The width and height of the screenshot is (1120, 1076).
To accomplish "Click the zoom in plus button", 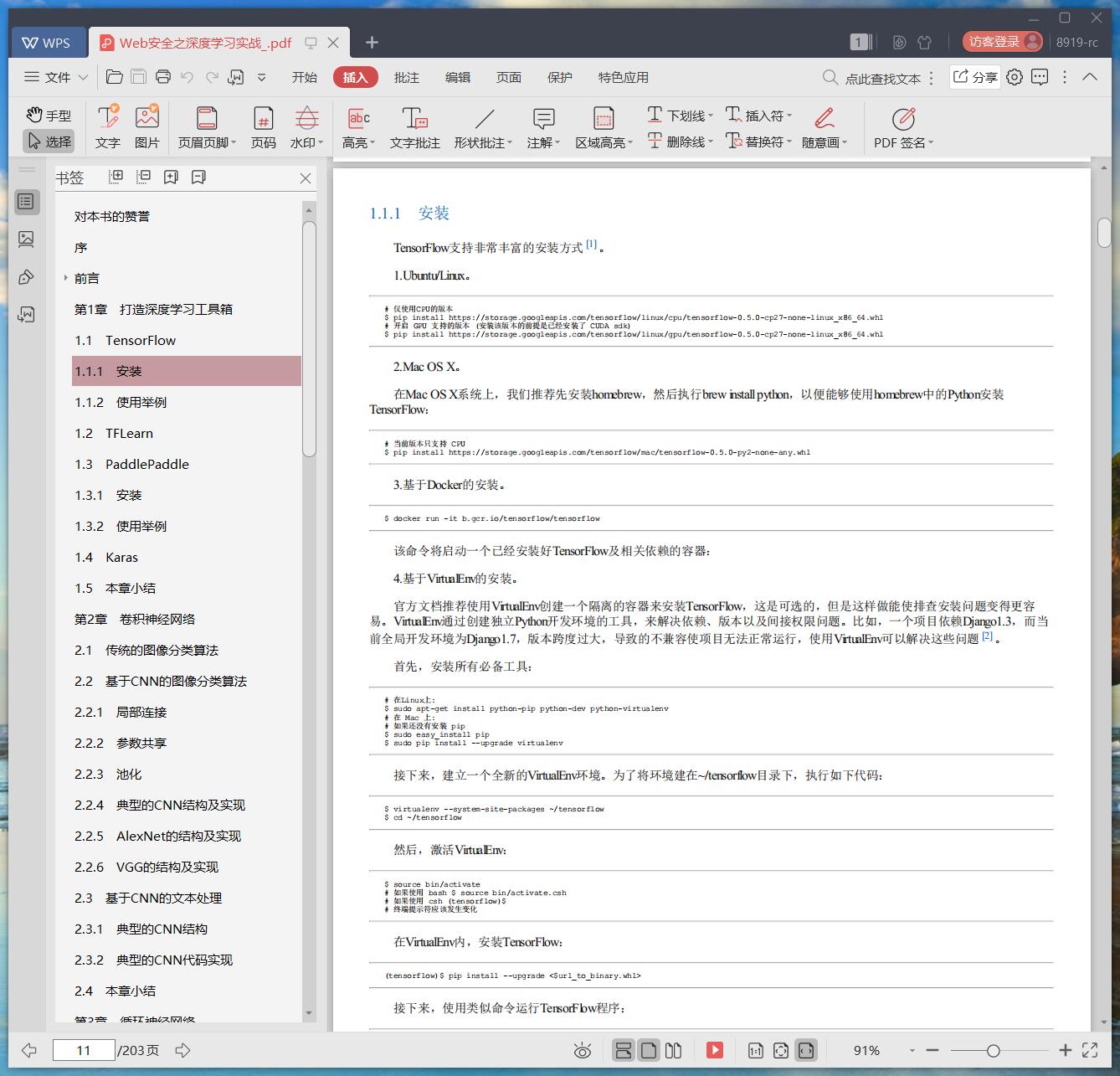I will click(x=1065, y=1050).
